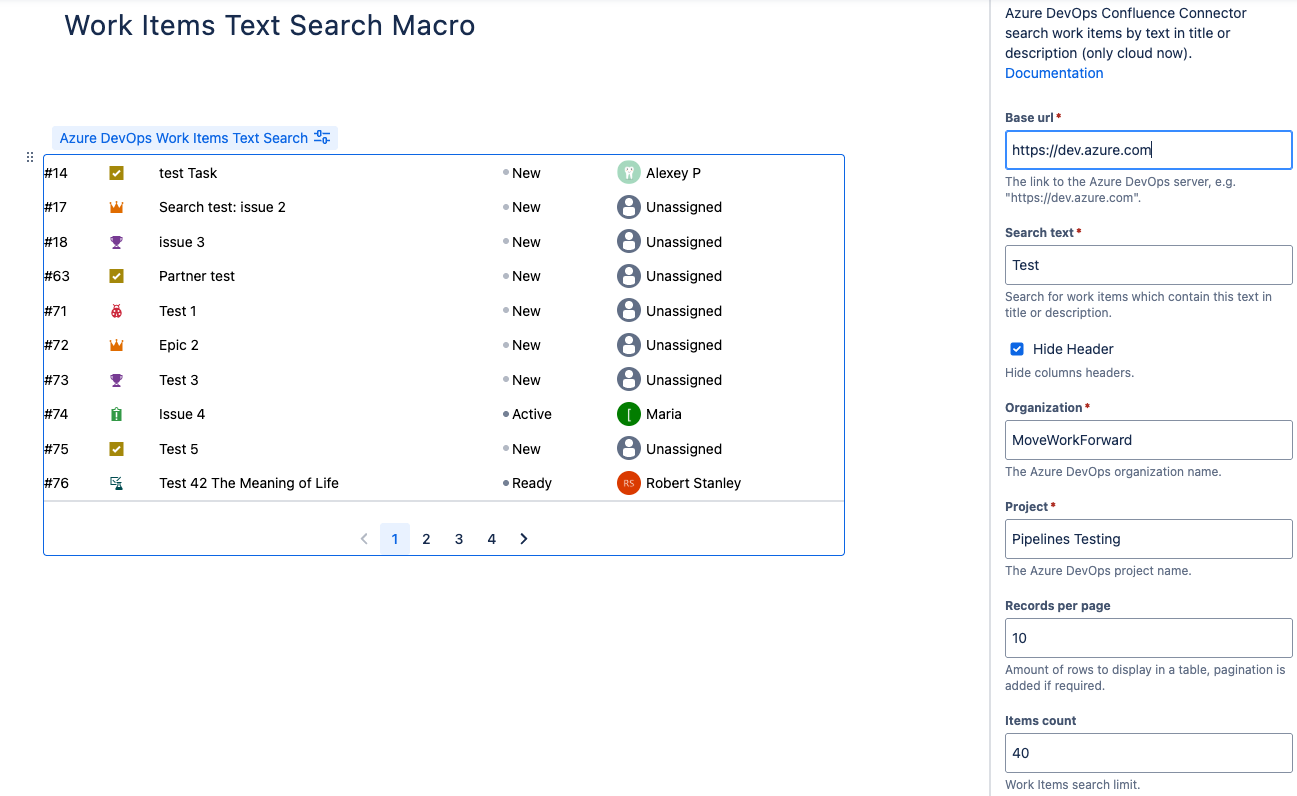Viewport: 1297px width, 796px height.
Task: Open the Documentation link
Action: pyautogui.click(x=1054, y=73)
